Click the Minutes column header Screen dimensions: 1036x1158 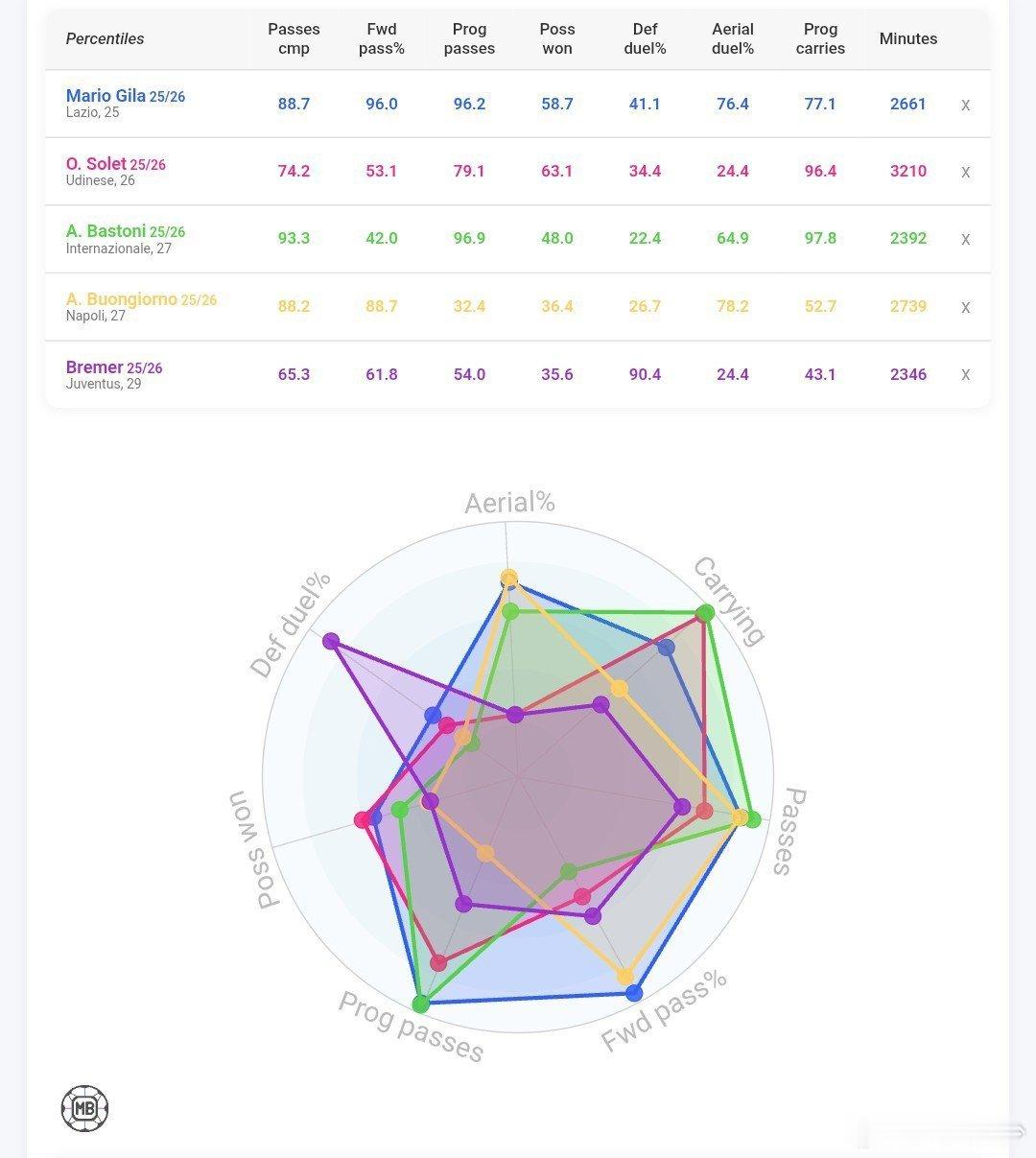point(908,38)
